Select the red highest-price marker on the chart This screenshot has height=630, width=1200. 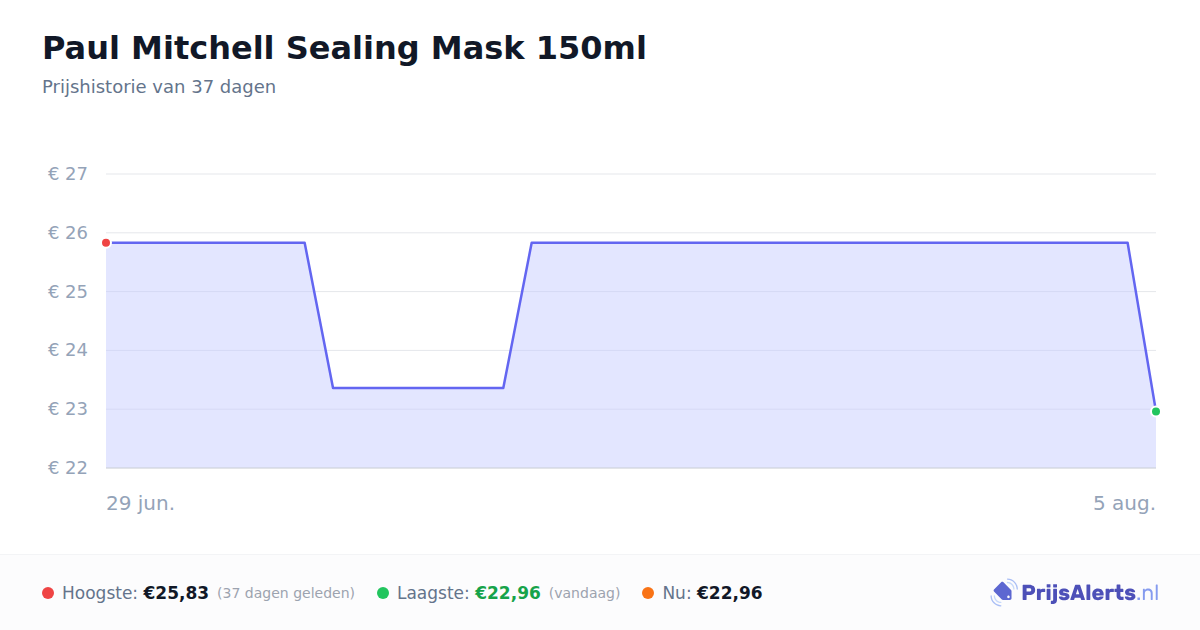[106, 243]
